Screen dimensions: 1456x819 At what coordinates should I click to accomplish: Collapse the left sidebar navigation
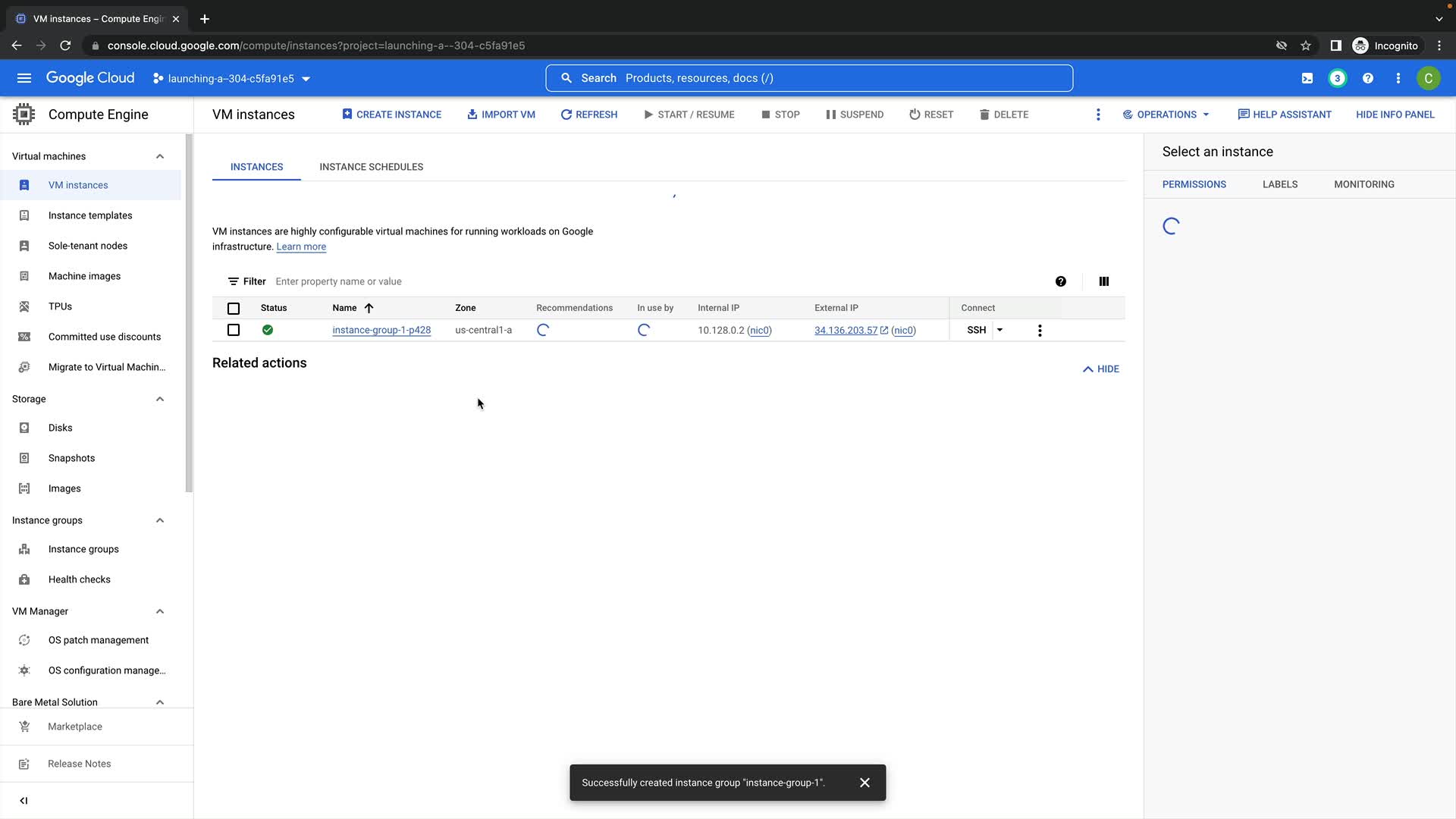[x=24, y=801]
